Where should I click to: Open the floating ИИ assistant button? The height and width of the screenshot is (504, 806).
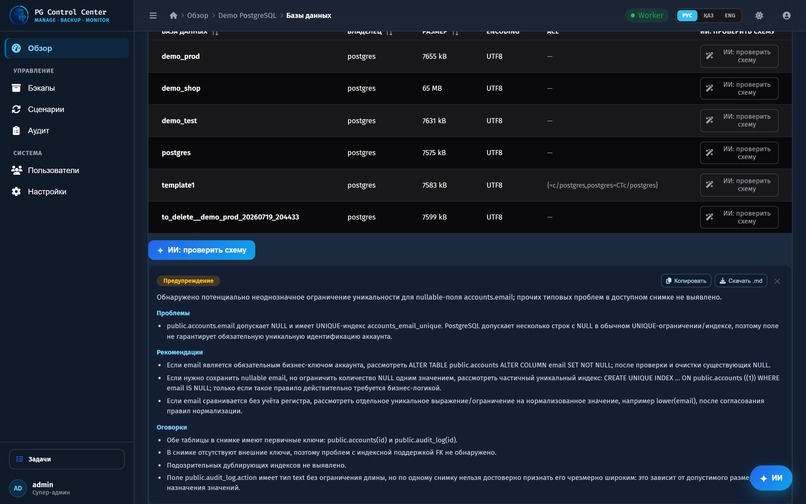point(771,478)
